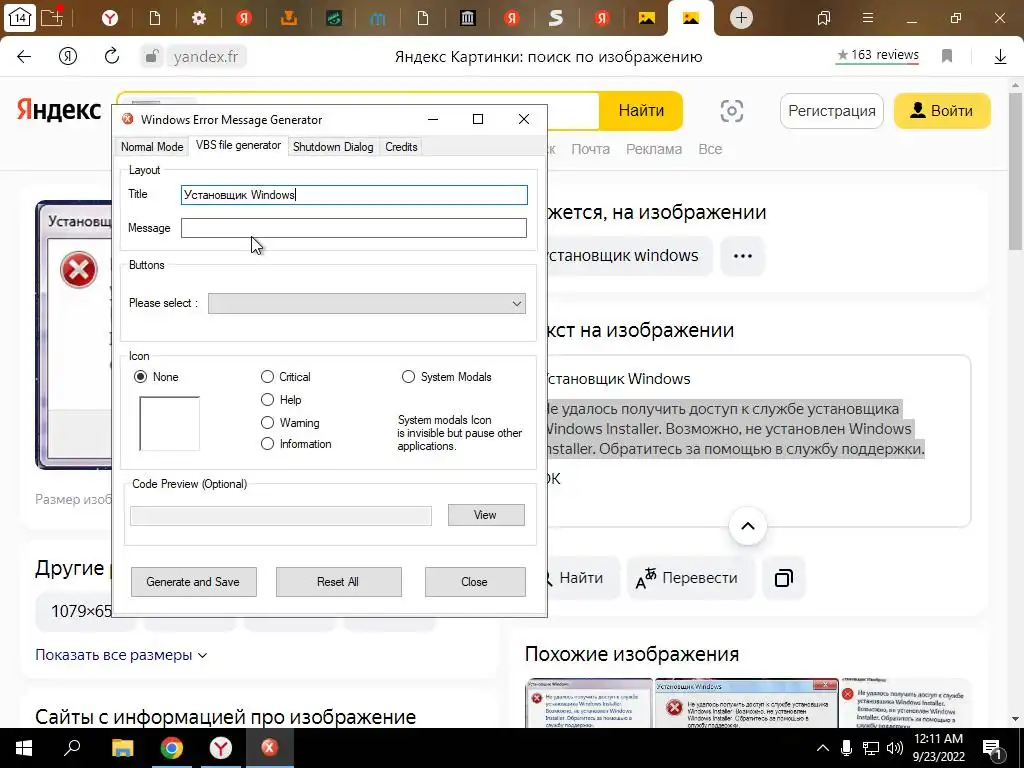Open taskbar search magnifier
The image size is (1024, 768).
tap(72, 748)
